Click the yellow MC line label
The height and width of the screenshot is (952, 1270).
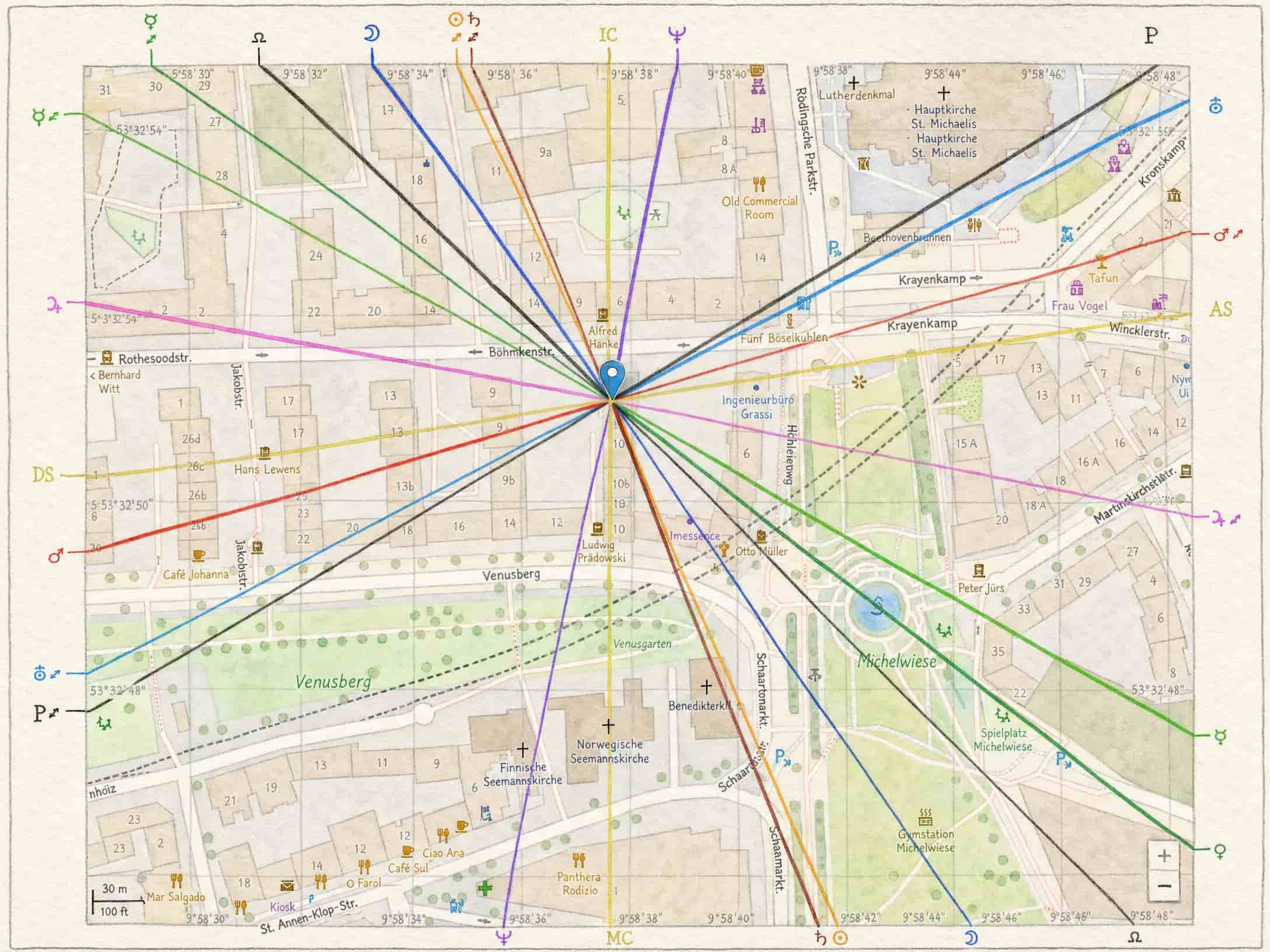pos(619,938)
